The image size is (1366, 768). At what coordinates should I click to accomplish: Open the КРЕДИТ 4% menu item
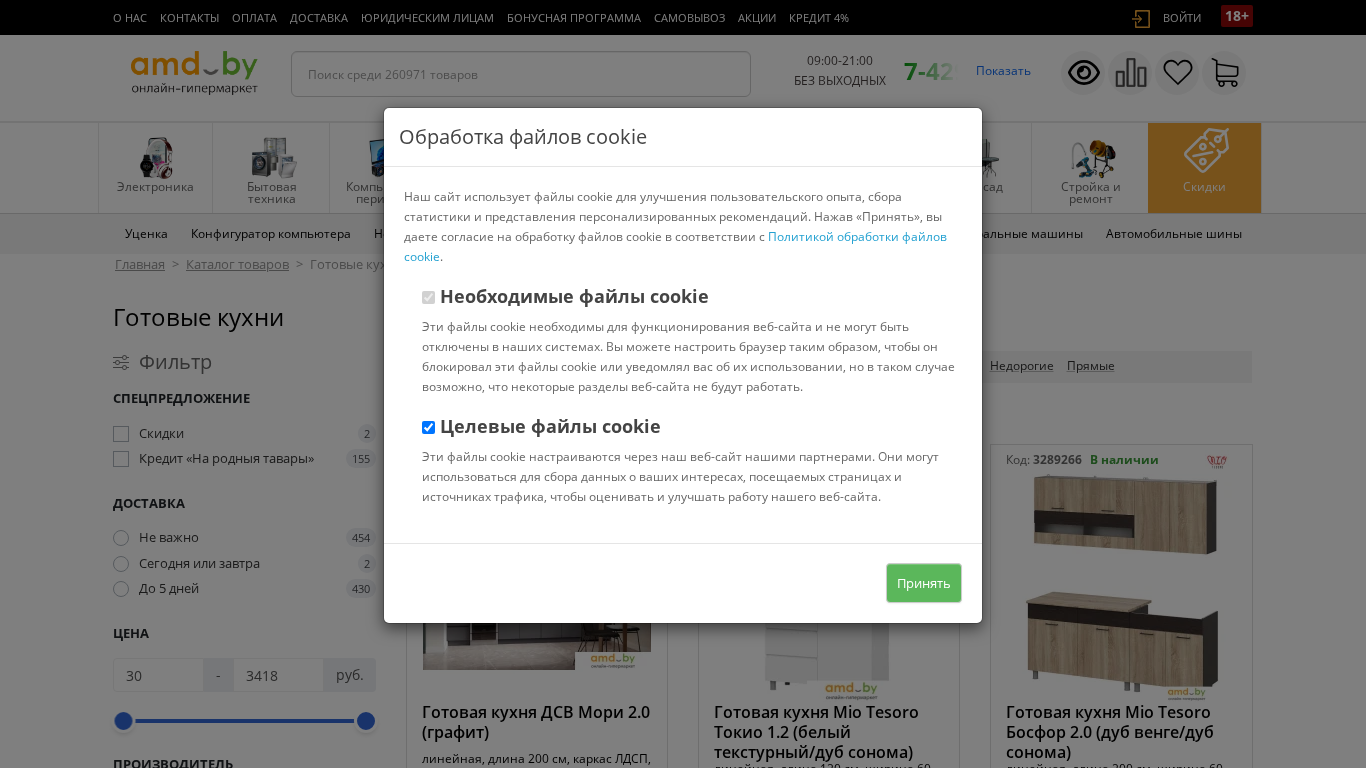point(819,18)
